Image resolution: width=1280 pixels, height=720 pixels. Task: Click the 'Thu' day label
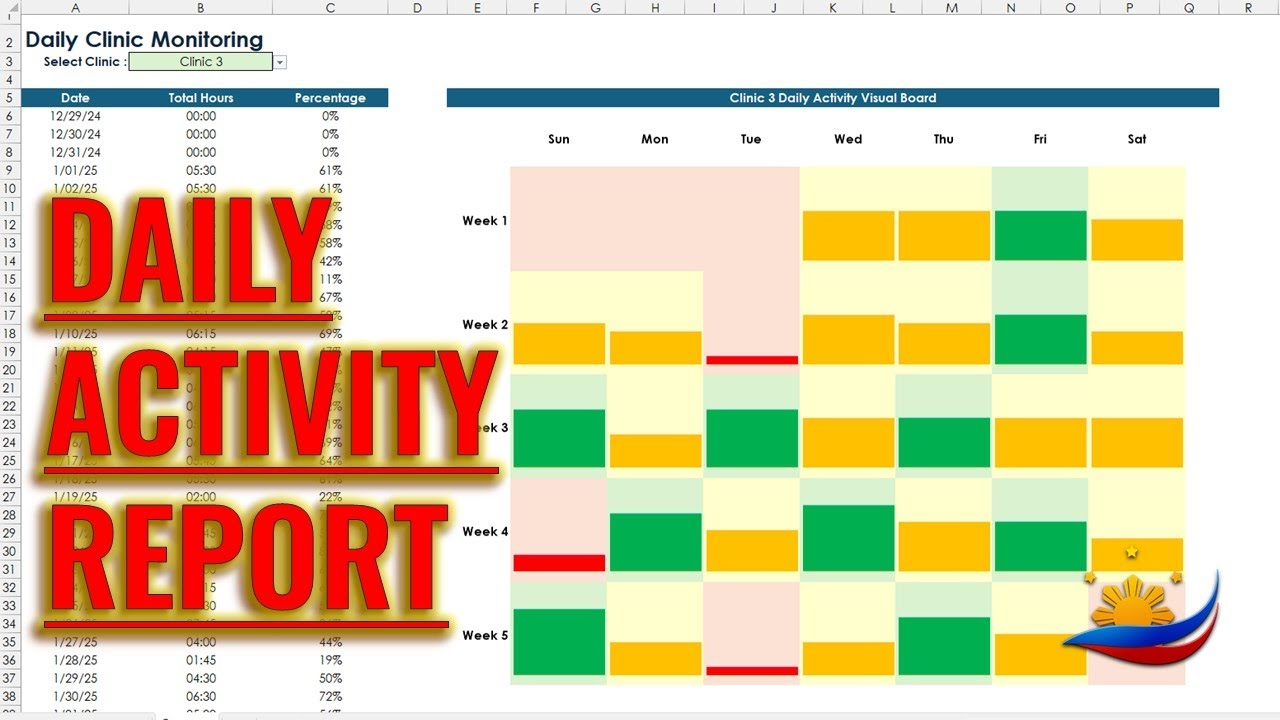pyautogui.click(x=944, y=139)
